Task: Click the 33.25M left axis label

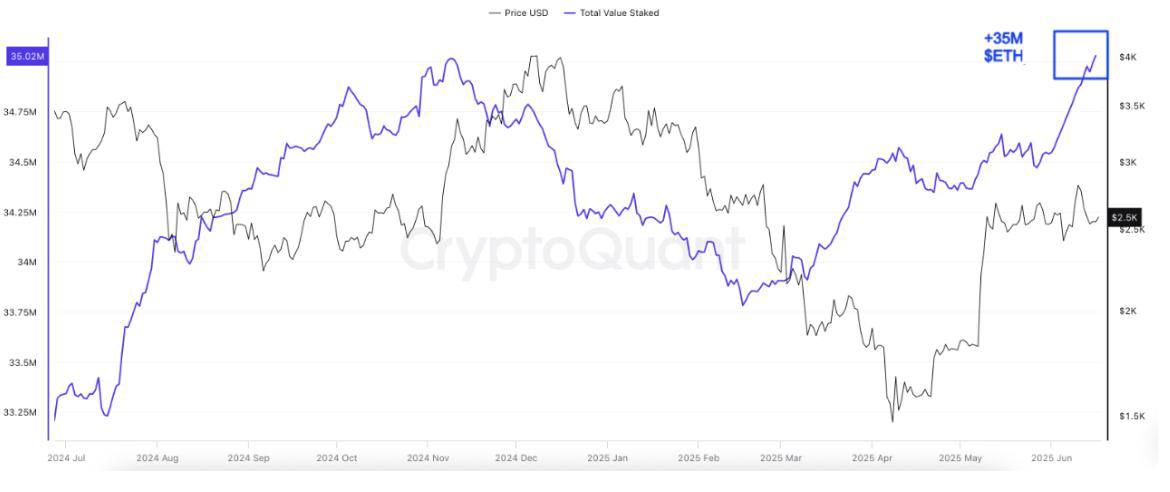Action: pyautogui.click(x=19, y=413)
